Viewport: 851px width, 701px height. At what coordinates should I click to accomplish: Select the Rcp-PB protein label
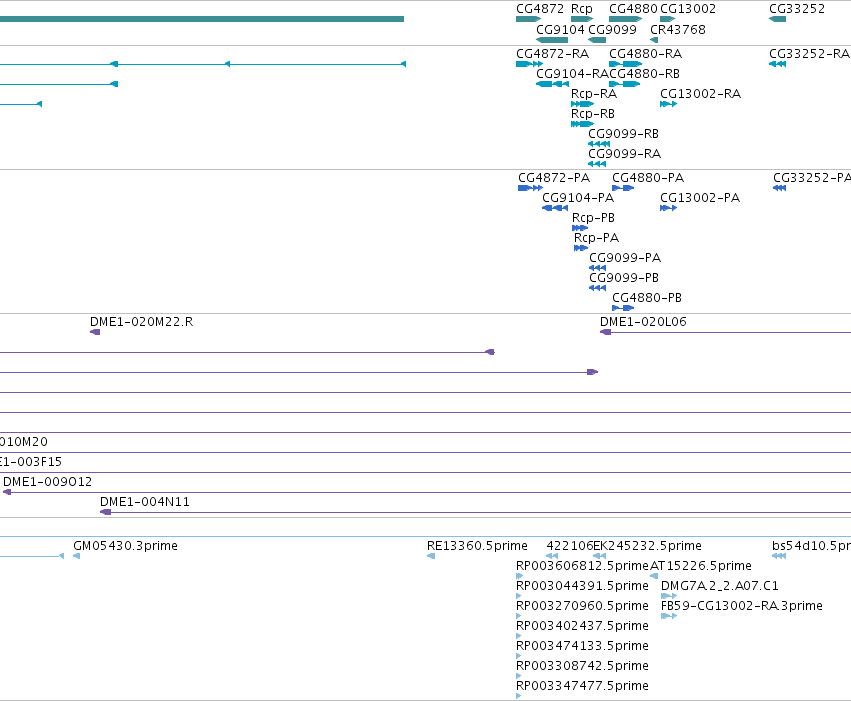pyautogui.click(x=593, y=218)
